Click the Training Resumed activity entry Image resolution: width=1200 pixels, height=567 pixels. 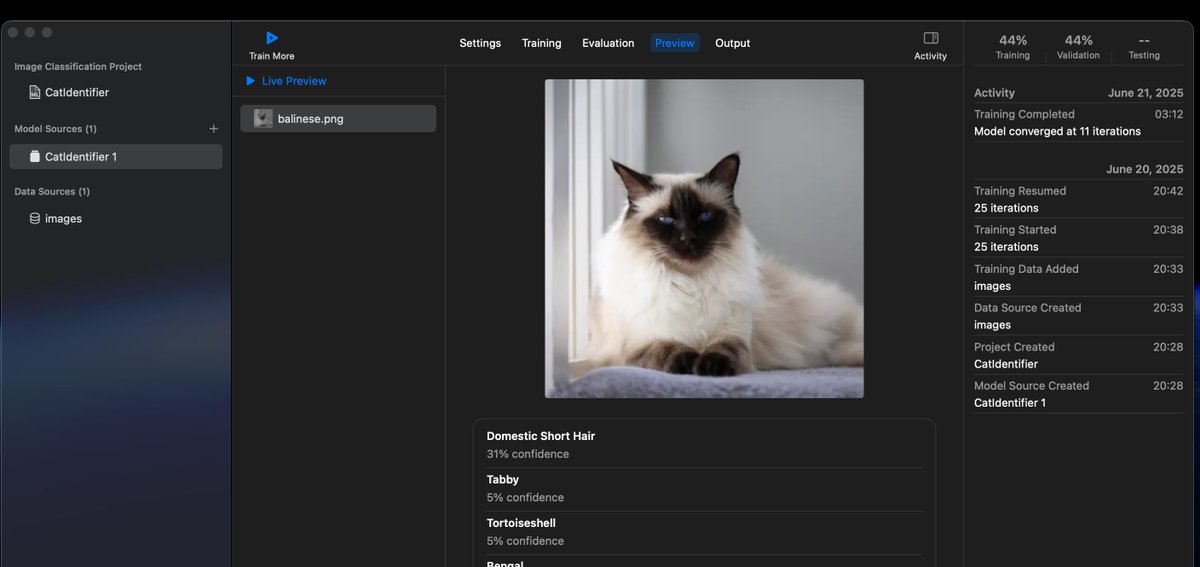click(x=1078, y=200)
